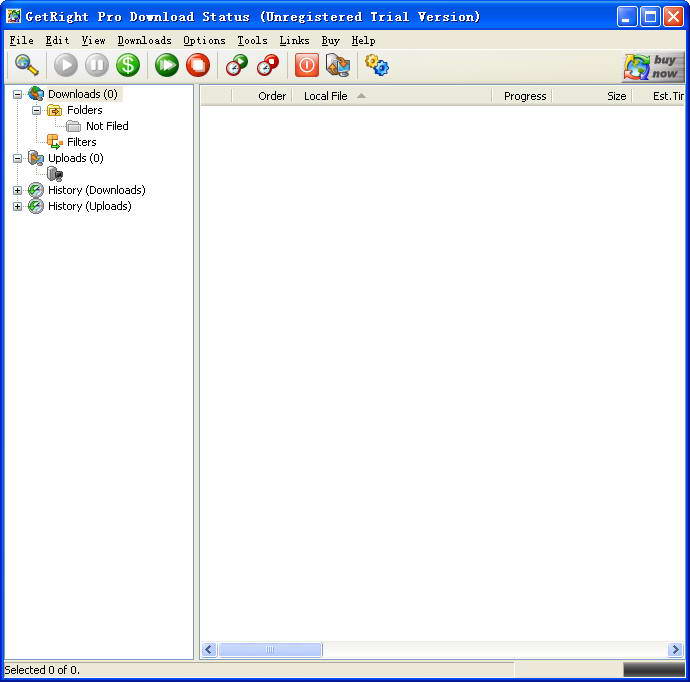This screenshot has width=690, height=682.
Task: Open the Buy menu
Action: (330, 40)
